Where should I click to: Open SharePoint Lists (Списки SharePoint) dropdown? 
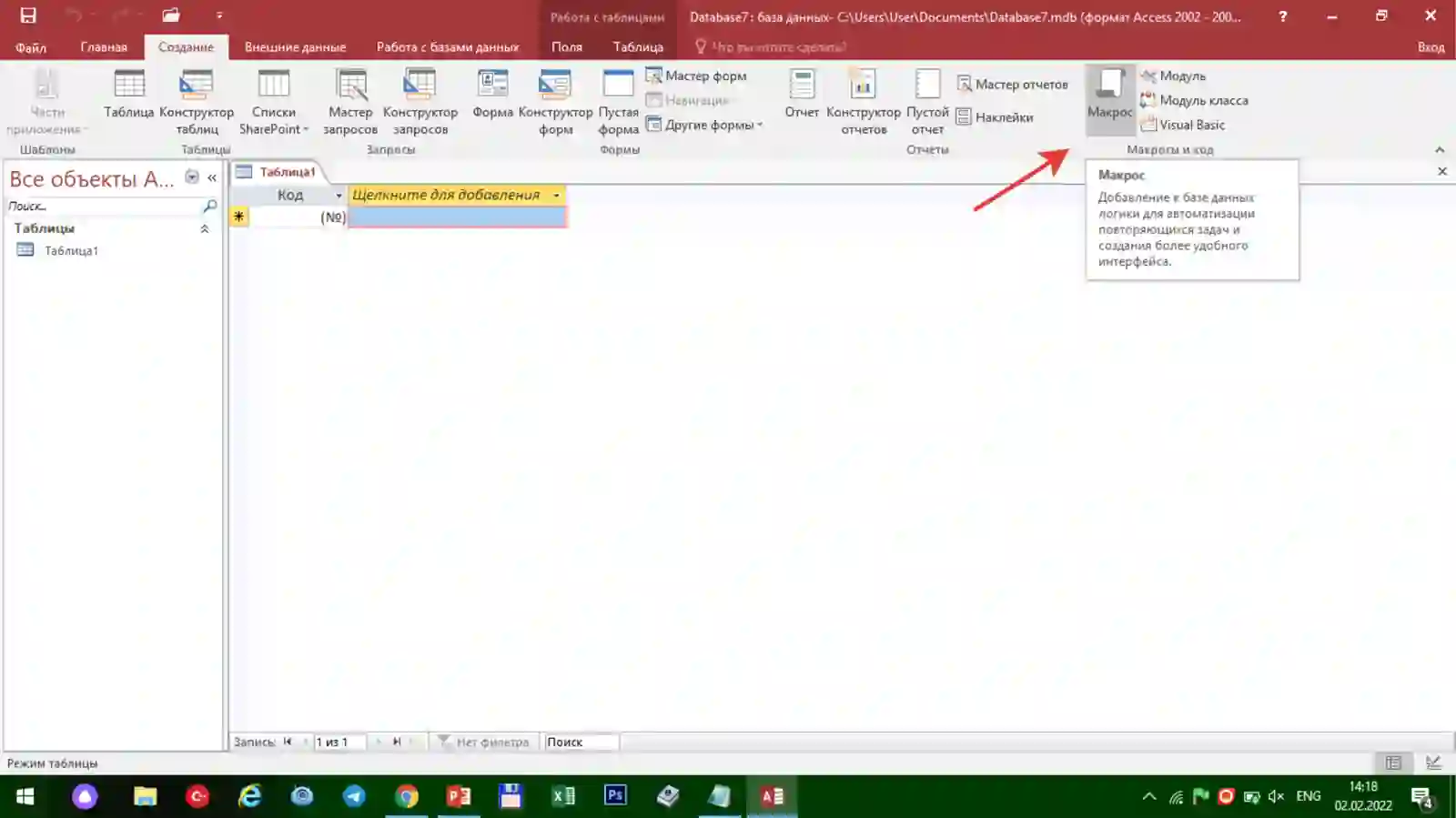point(274,102)
